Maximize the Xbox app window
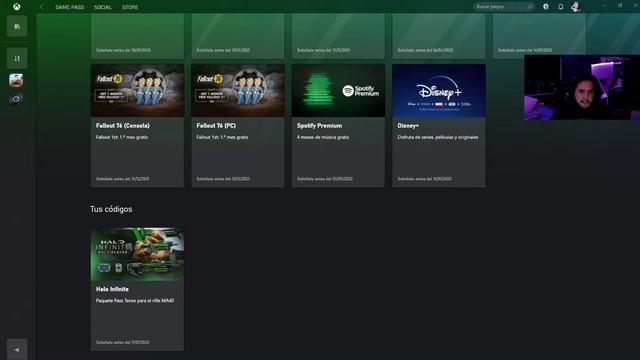640x360 pixels. 620,6
